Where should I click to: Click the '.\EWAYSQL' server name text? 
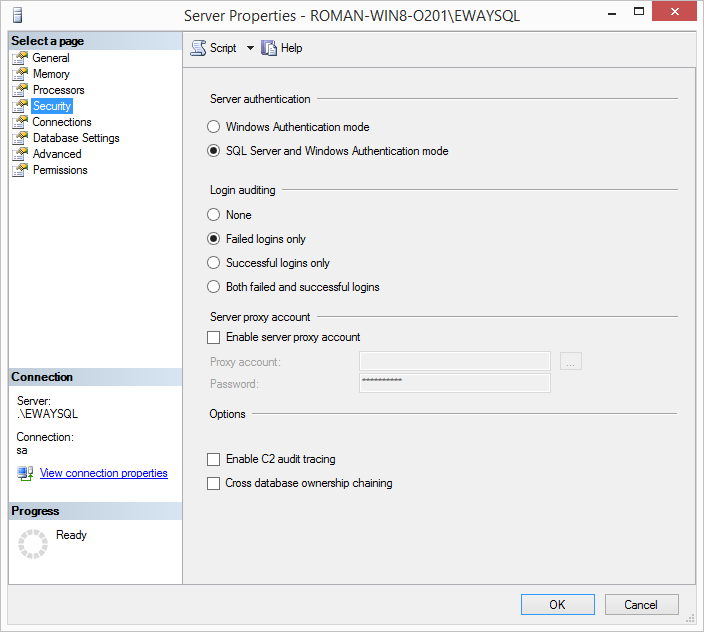pos(47,414)
